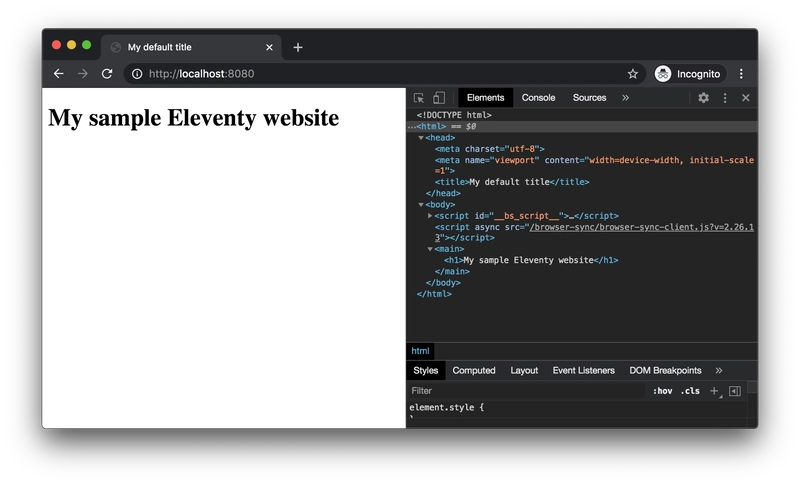
Task: Expand the __bs_script__ script node
Action: [430, 216]
